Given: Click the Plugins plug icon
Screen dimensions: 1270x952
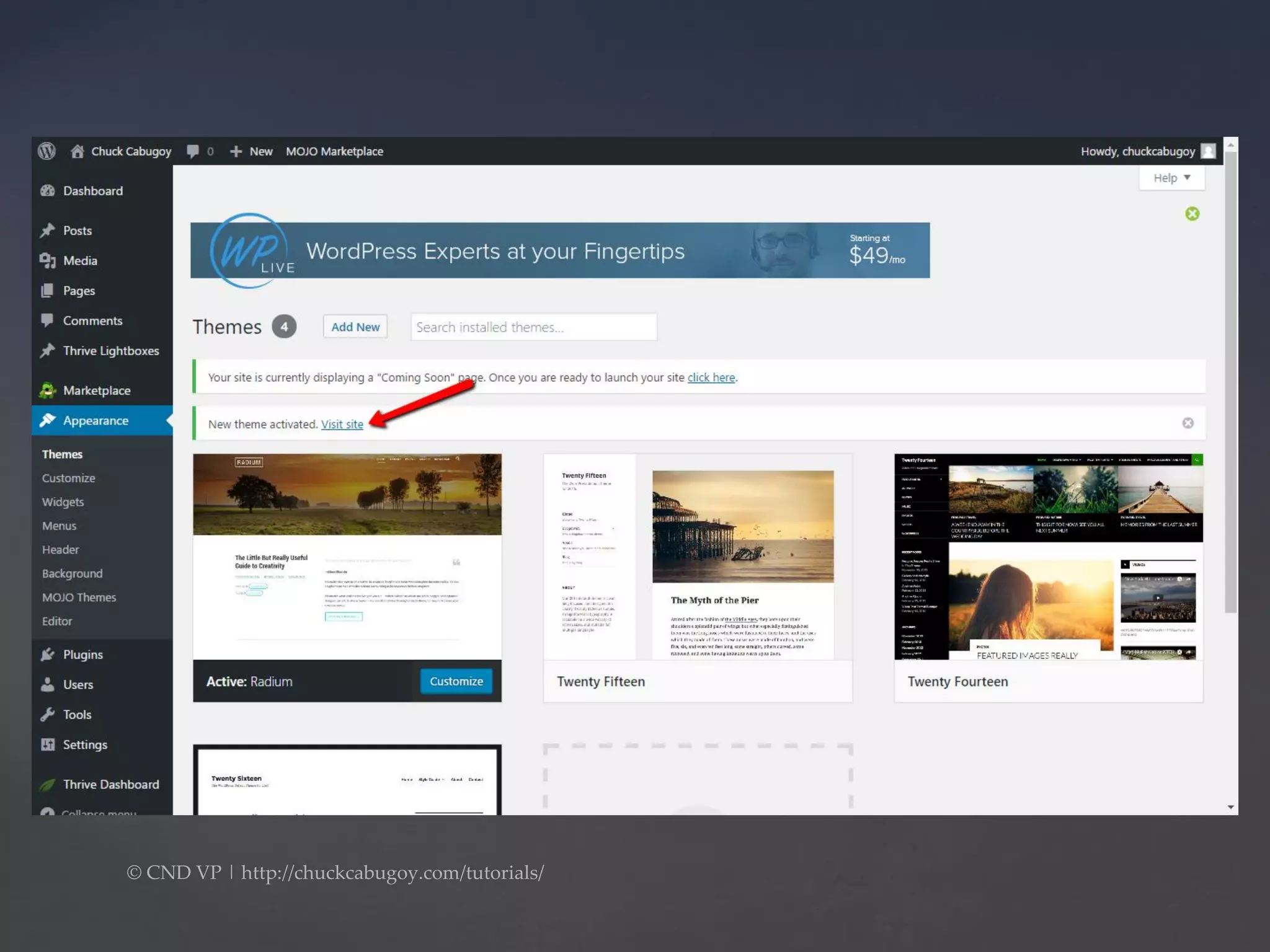Looking at the screenshot, I should point(48,654).
